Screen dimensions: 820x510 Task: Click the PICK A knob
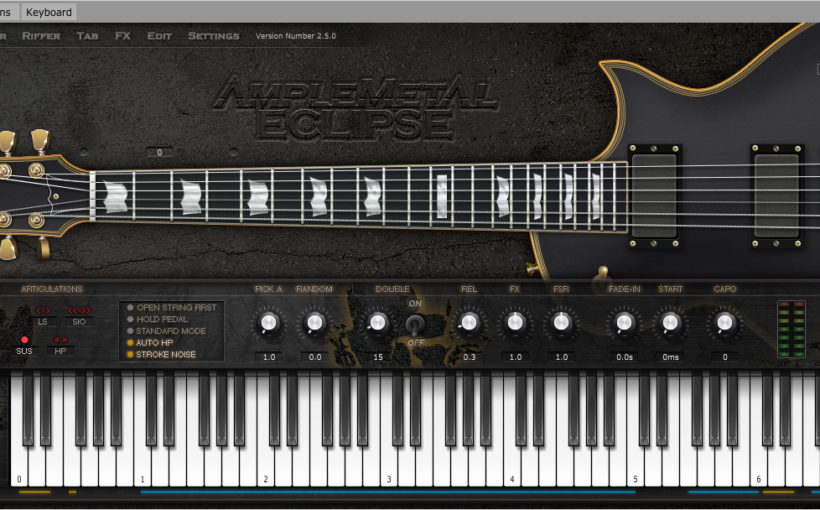(x=268, y=322)
